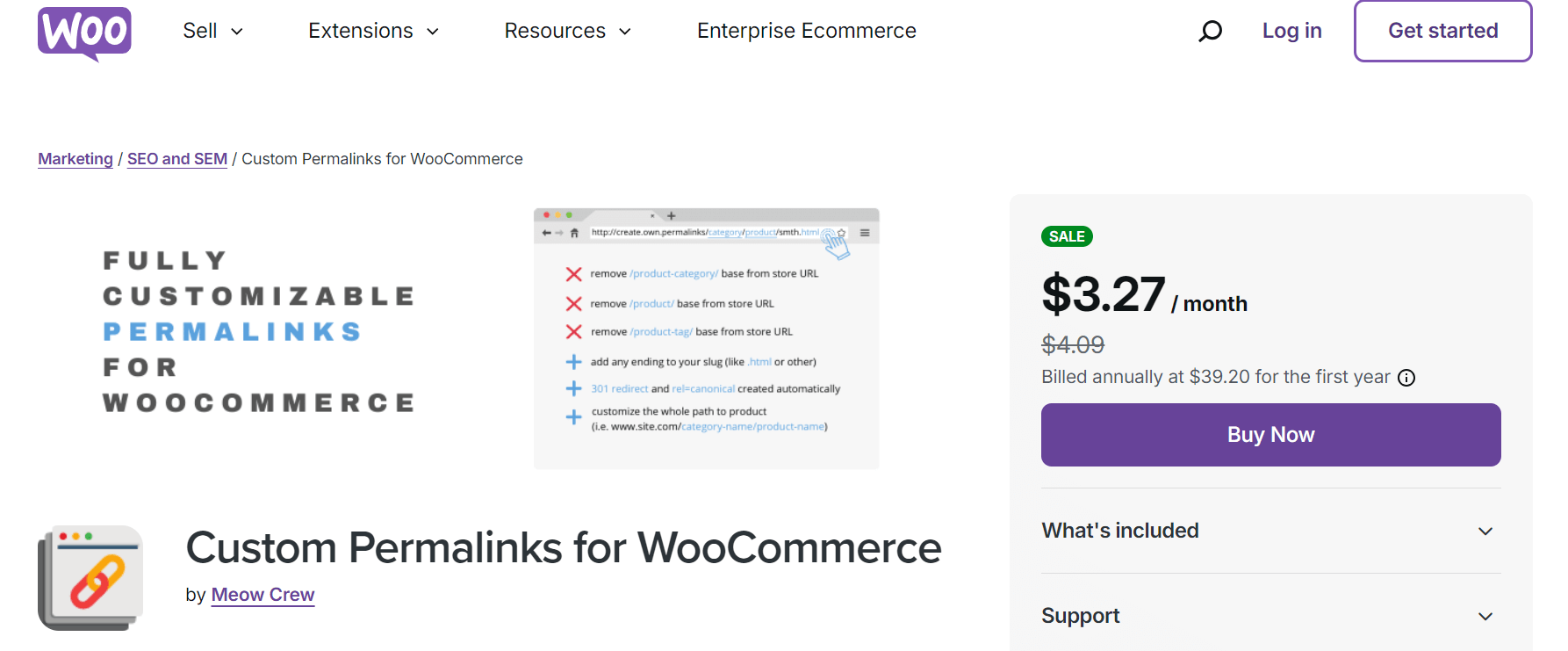Click the Custom Permalinks plugin icon
The image size is (1568, 651).
[x=90, y=577]
